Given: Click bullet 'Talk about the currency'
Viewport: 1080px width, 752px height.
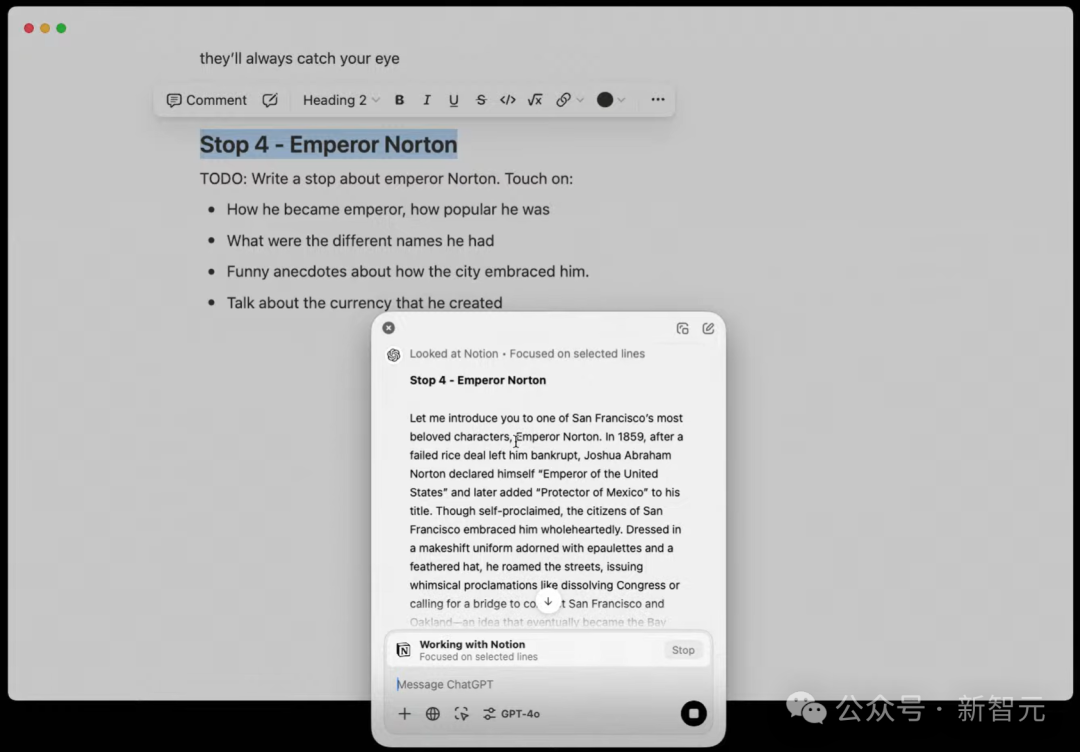Looking at the screenshot, I should coord(364,303).
